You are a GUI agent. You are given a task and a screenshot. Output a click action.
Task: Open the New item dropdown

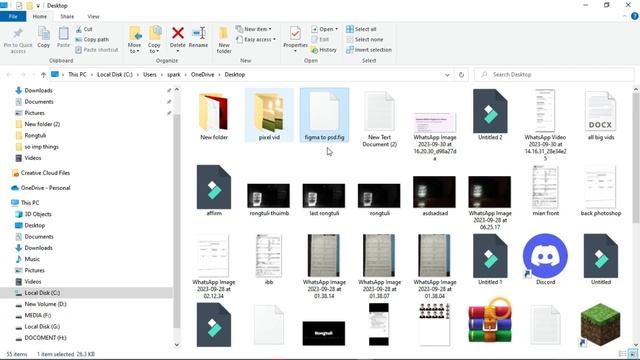253,29
